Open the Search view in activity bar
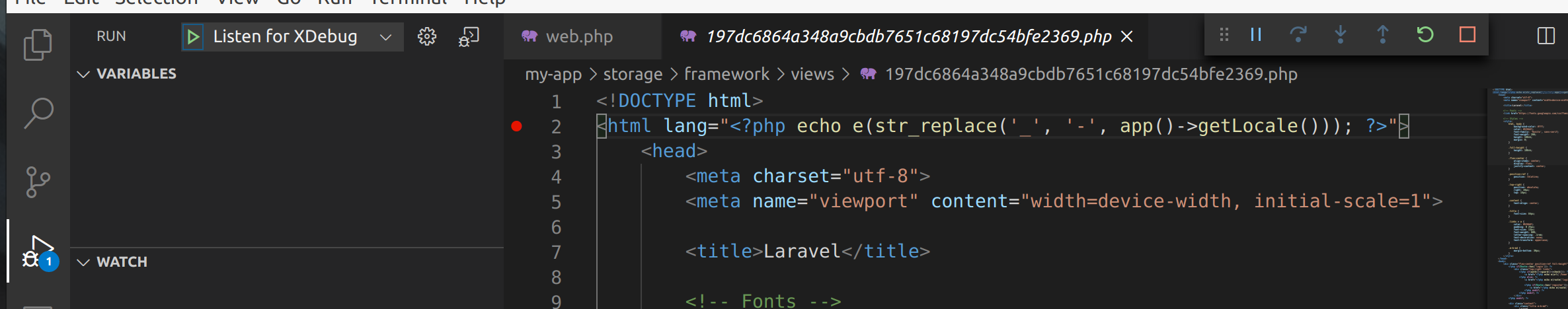 tap(38, 113)
